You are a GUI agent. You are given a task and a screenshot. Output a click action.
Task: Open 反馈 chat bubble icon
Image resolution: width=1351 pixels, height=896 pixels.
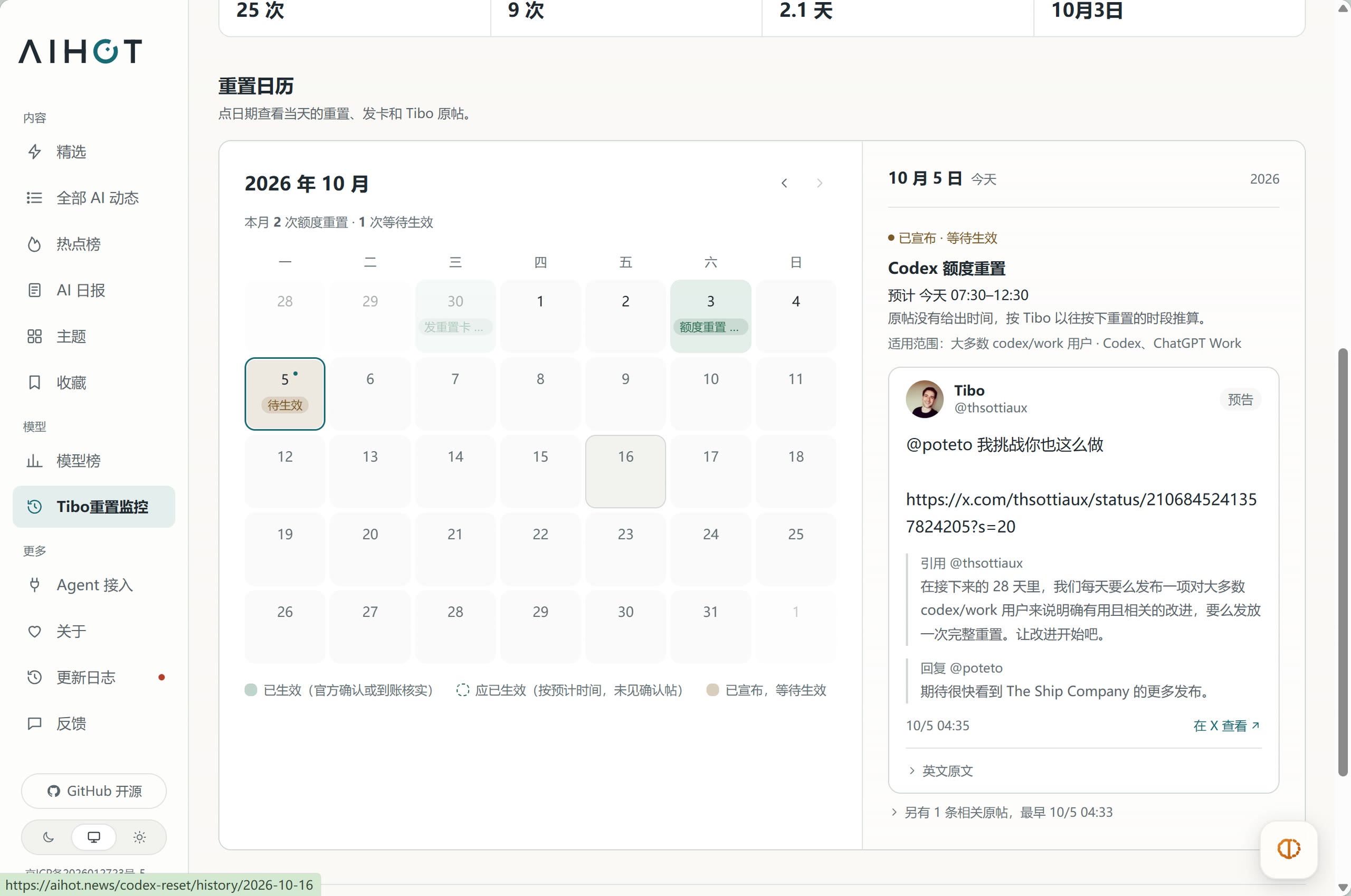[x=34, y=723]
